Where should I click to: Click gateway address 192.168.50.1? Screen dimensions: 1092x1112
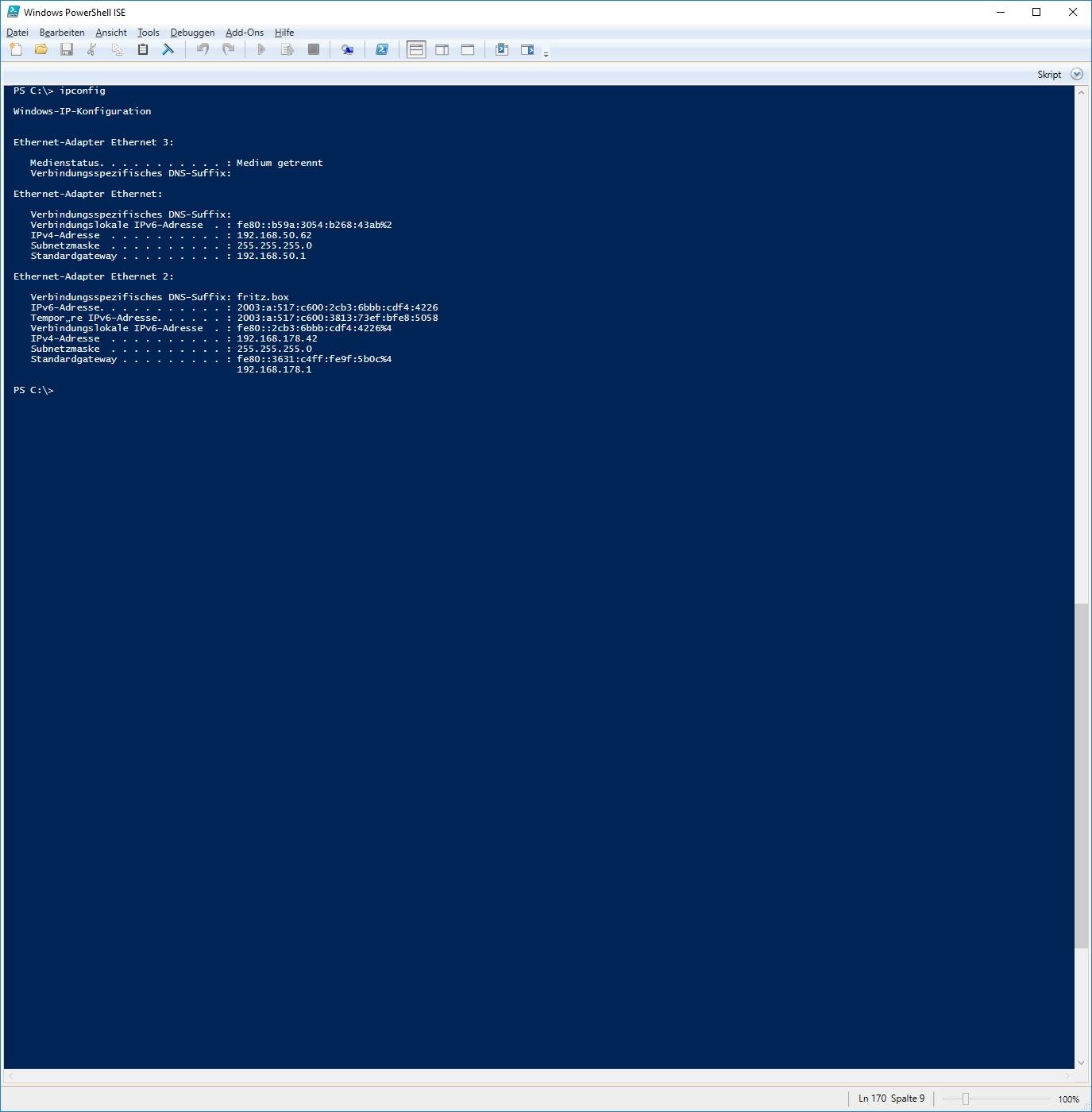point(271,256)
